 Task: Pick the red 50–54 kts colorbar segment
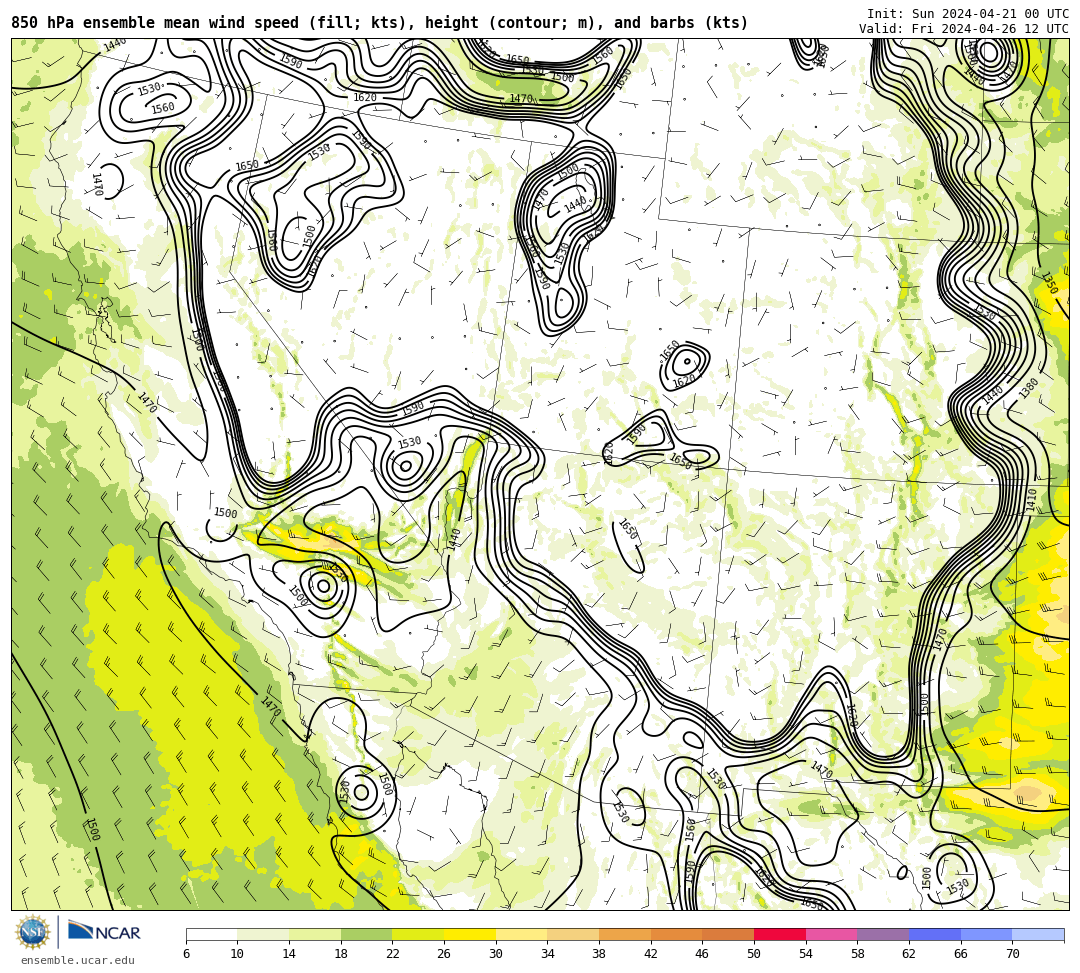[780, 934]
